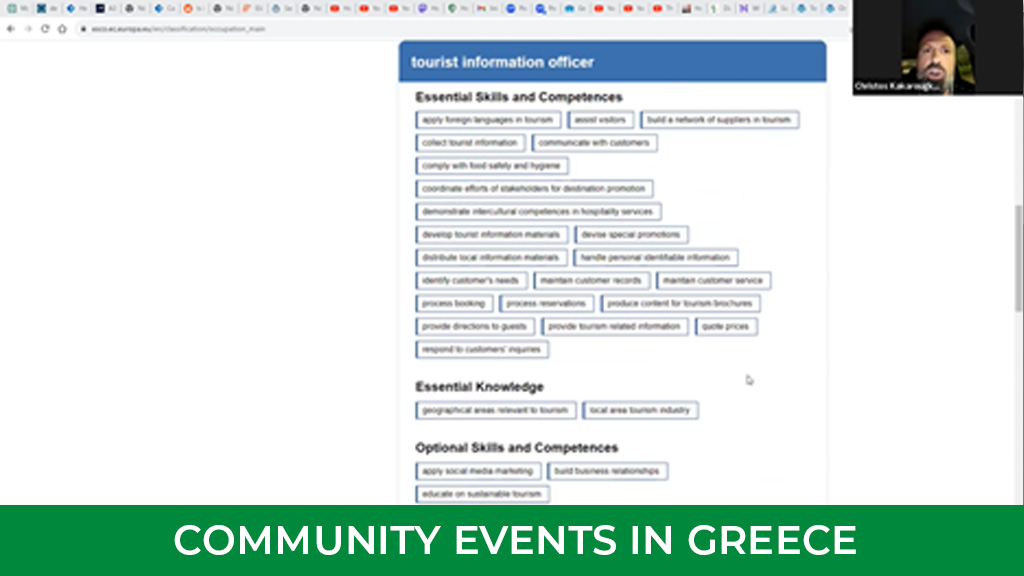Open the 'apply foreign languages in tourism' skill
This screenshot has height=576, width=1024.
point(489,119)
